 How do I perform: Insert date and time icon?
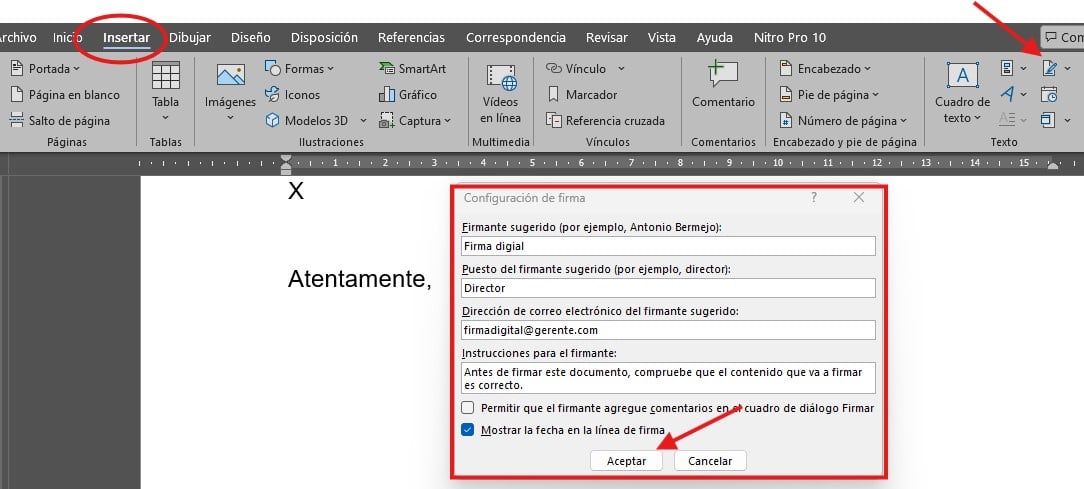[x=1049, y=94]
